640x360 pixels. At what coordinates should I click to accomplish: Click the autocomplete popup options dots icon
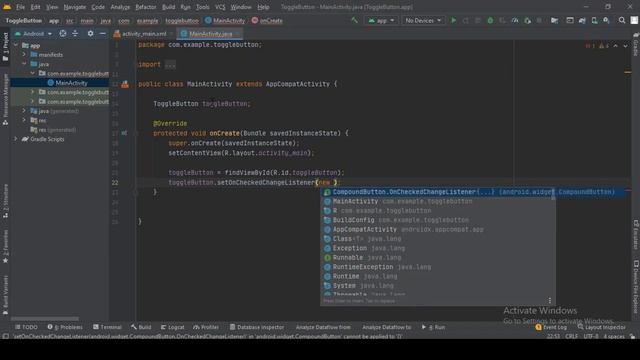(x=549, y=300)
